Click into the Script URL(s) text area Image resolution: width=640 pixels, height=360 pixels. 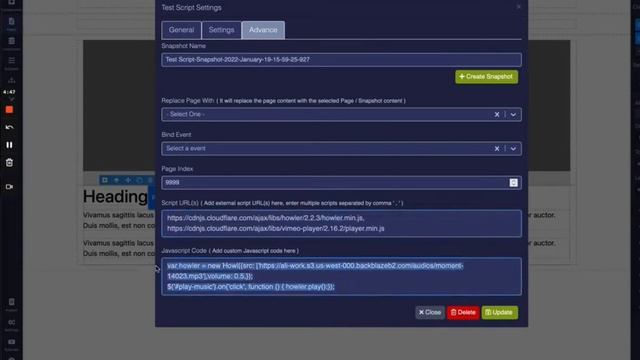341,223
